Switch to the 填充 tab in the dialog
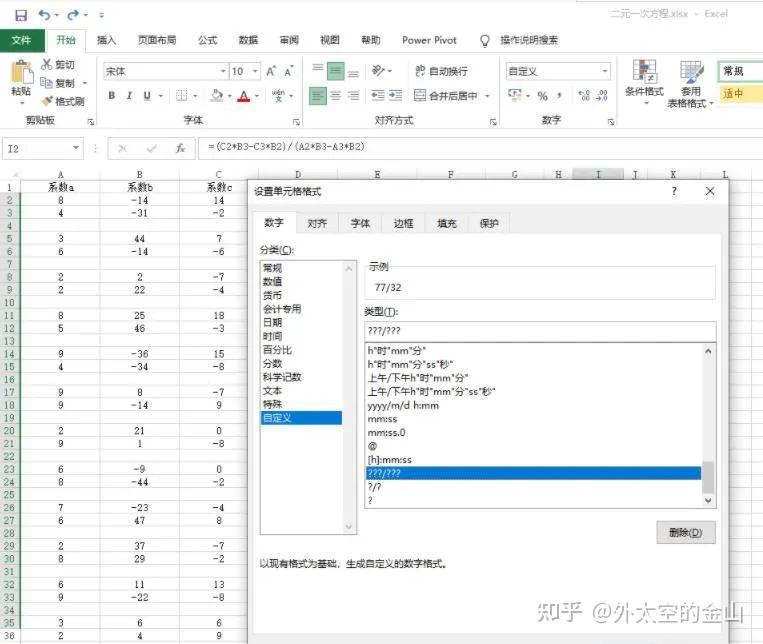This screenshot has height=644, width=763. point(446,223)
